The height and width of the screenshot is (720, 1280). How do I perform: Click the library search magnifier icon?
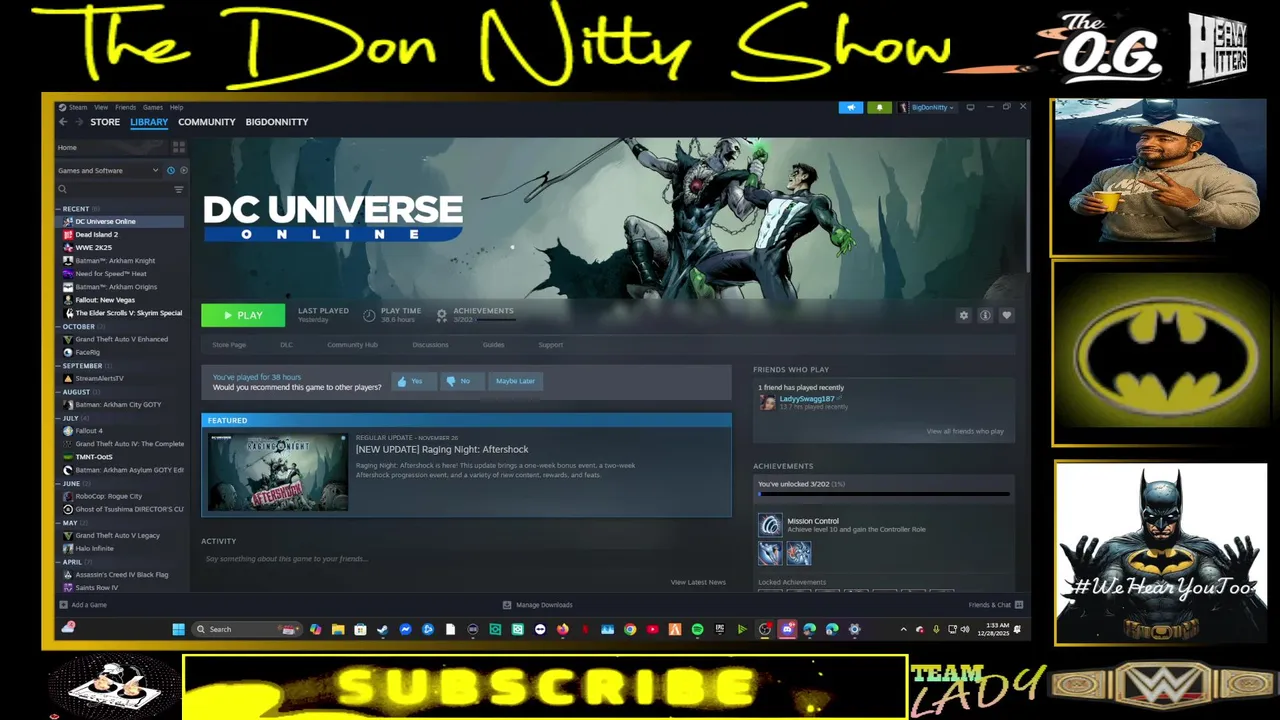click(62, 189)
